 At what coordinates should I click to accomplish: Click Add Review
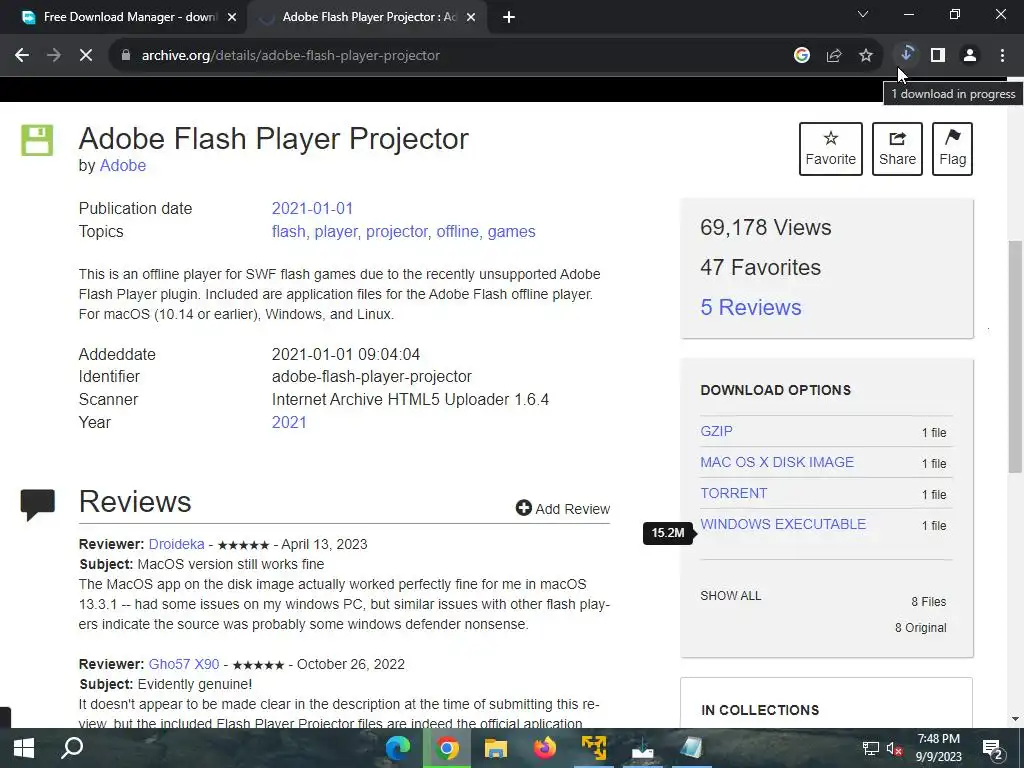[563, 509]
